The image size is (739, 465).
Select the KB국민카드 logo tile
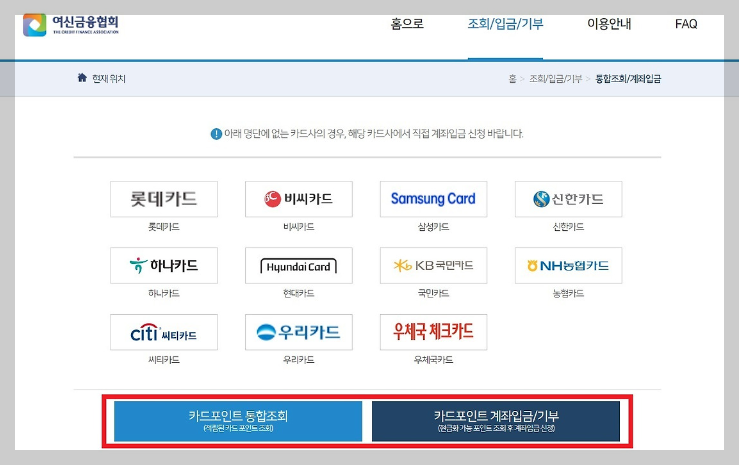(x=434, y=266)
